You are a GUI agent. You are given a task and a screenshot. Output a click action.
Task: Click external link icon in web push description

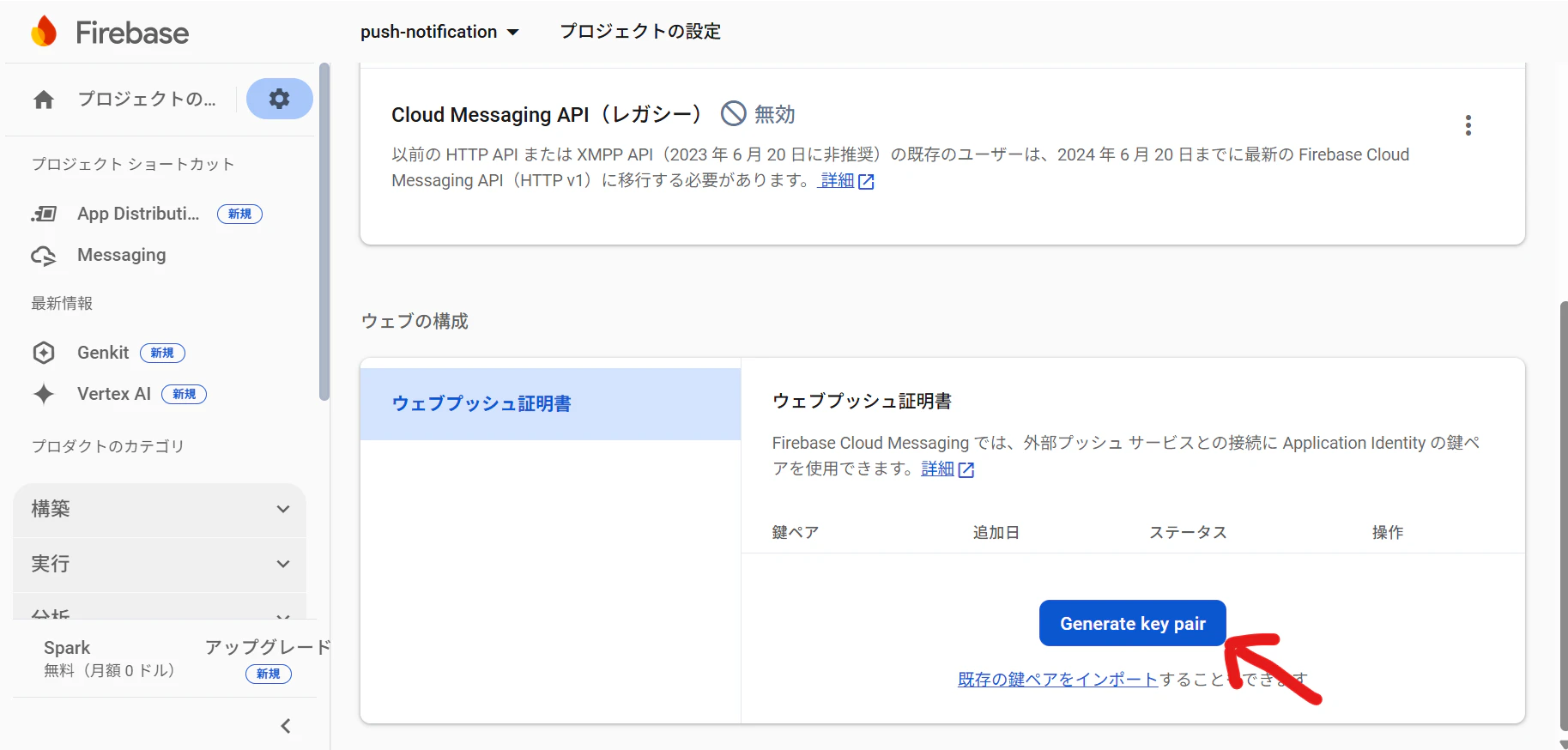(966, 469)
